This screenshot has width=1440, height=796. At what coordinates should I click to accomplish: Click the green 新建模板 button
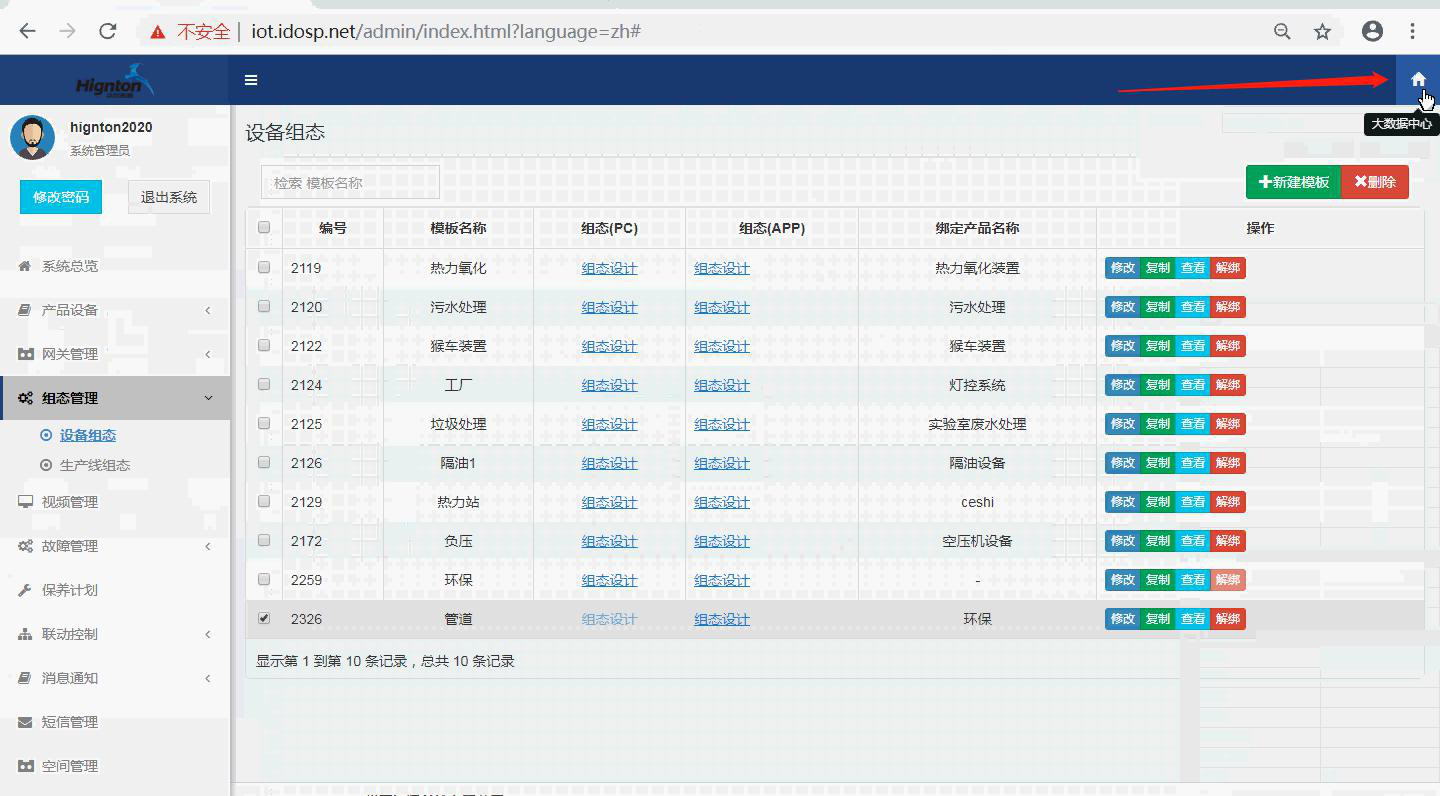[1293, 182]
